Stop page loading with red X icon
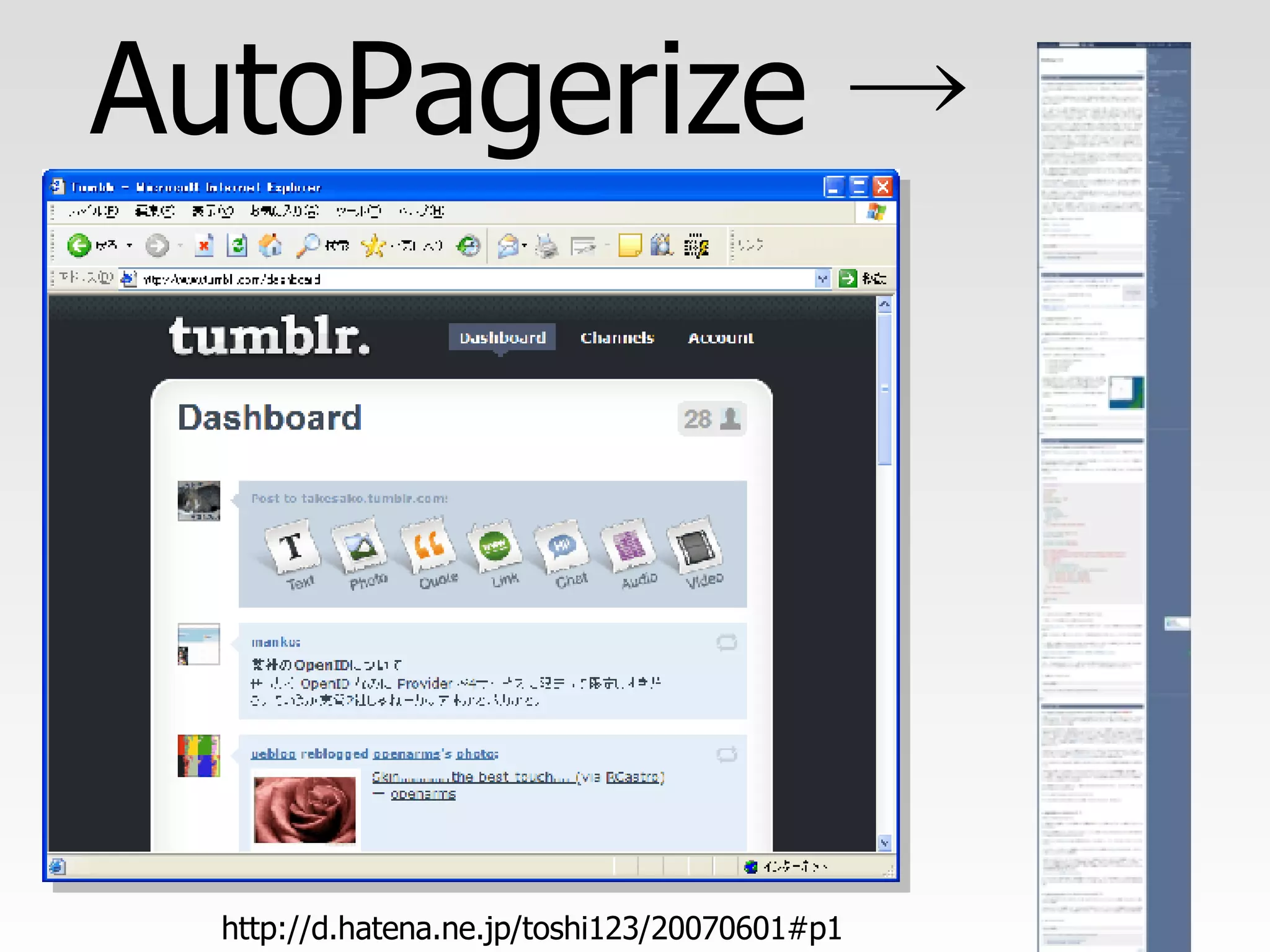Viewport: 1270px width, 952px height. (x=204, y=246)
